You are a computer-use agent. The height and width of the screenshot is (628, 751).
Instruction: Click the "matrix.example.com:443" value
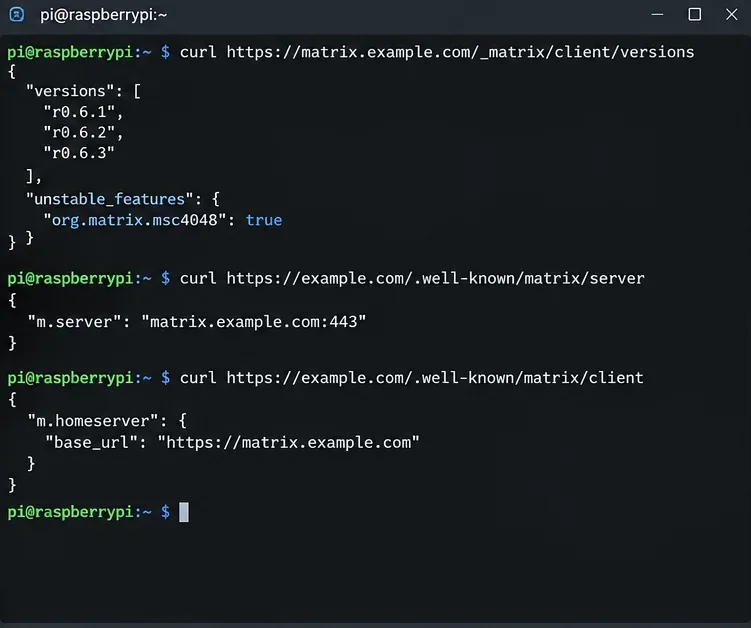coord(253,321)
